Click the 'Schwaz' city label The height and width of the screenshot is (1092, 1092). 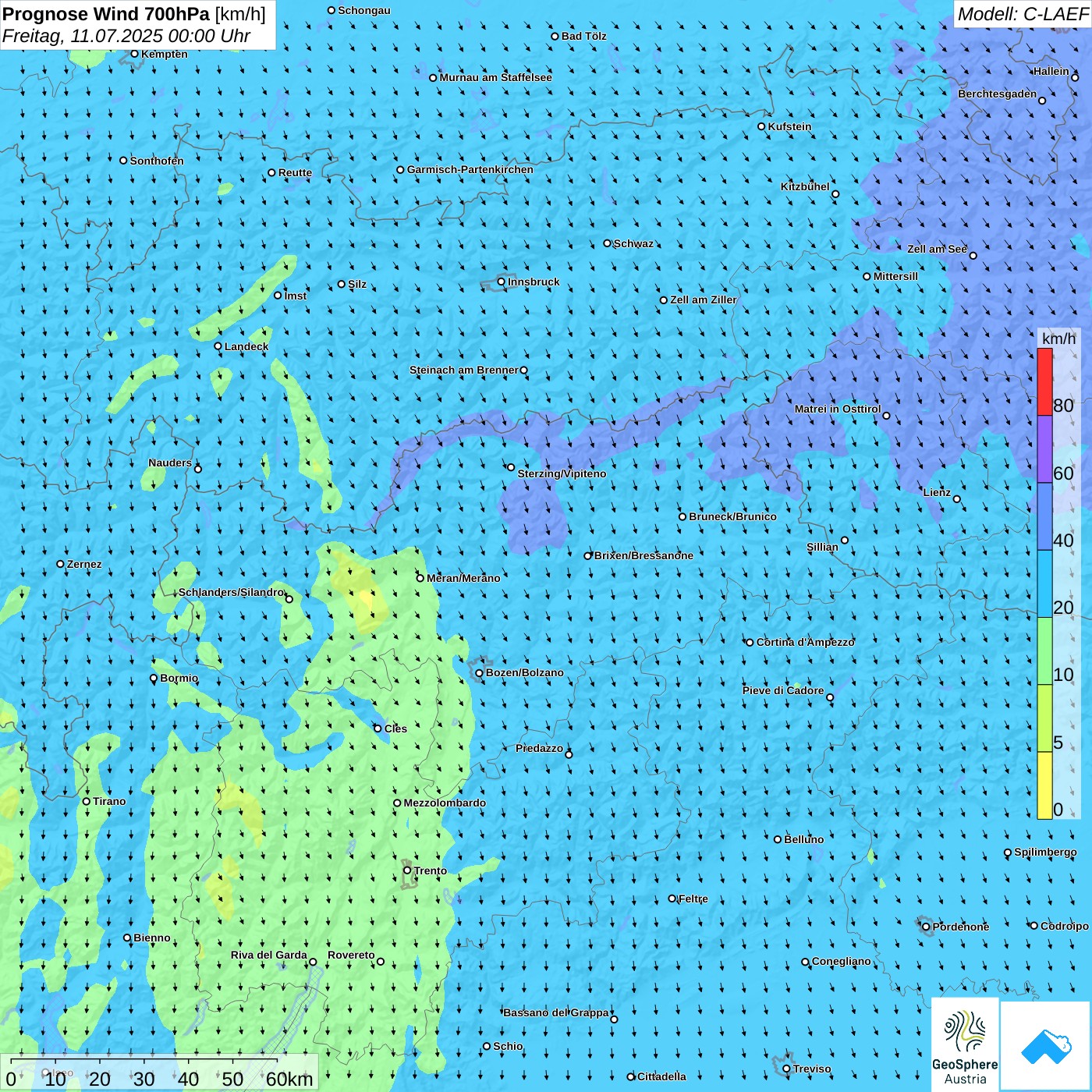click(x=634, y=243)
